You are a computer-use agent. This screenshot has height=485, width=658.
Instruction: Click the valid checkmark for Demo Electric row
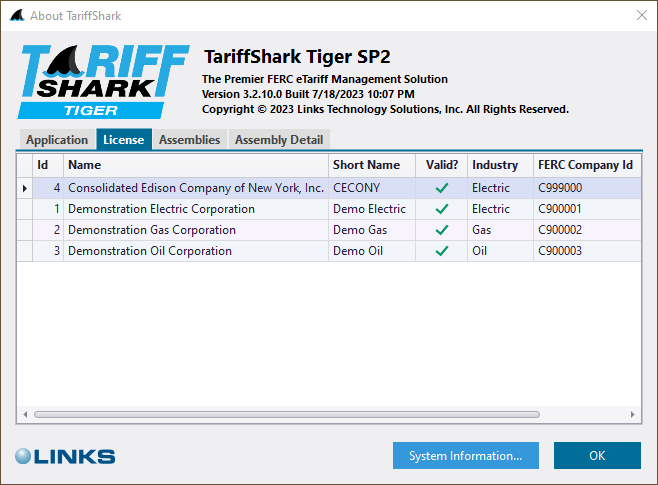(x=441, y=209)
